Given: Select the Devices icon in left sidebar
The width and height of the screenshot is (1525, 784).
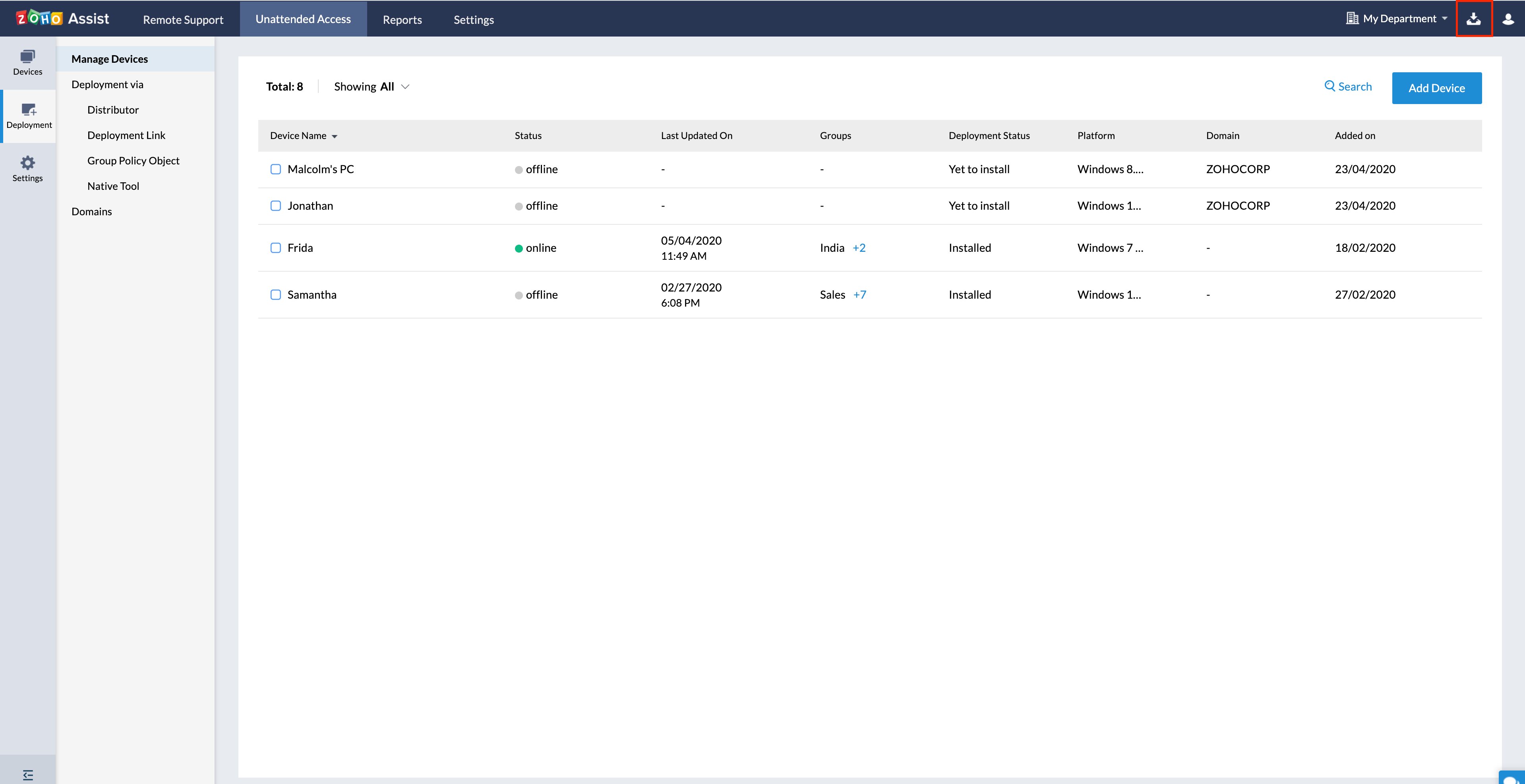Looking at the screenshot, I should 27,63.
